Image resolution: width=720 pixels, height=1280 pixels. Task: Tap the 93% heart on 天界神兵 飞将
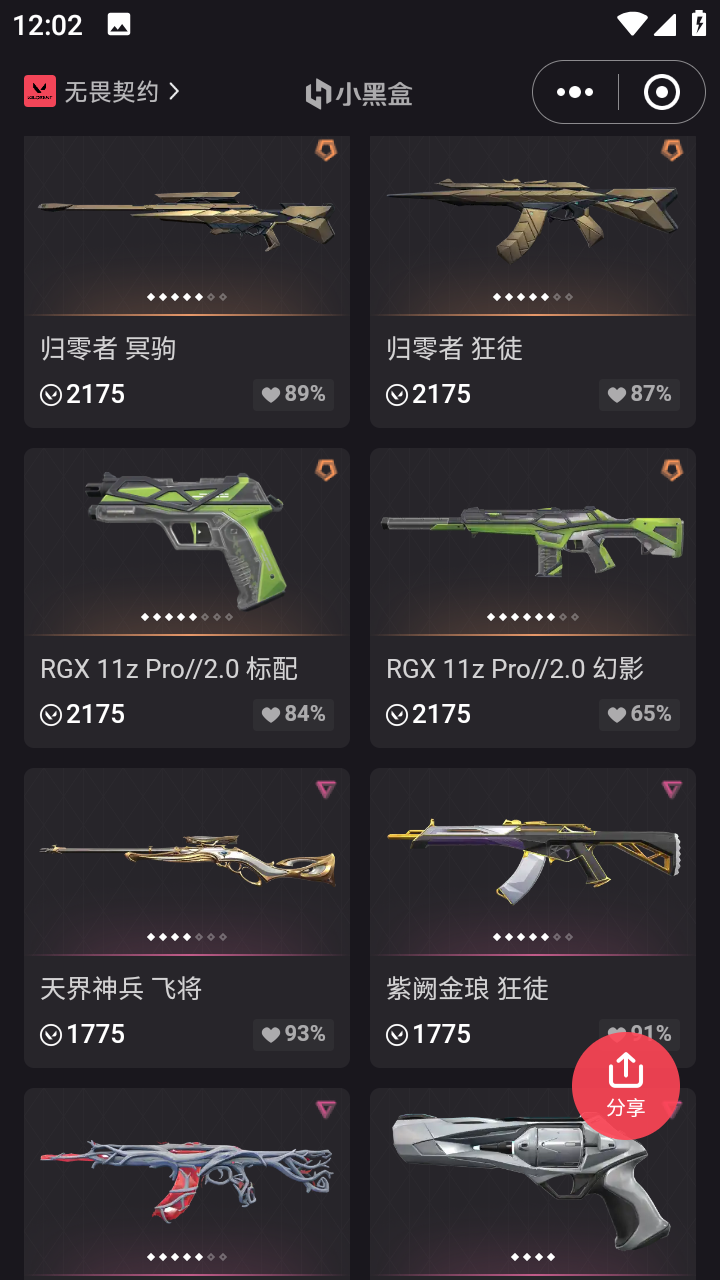click(x=293, y=1034)
